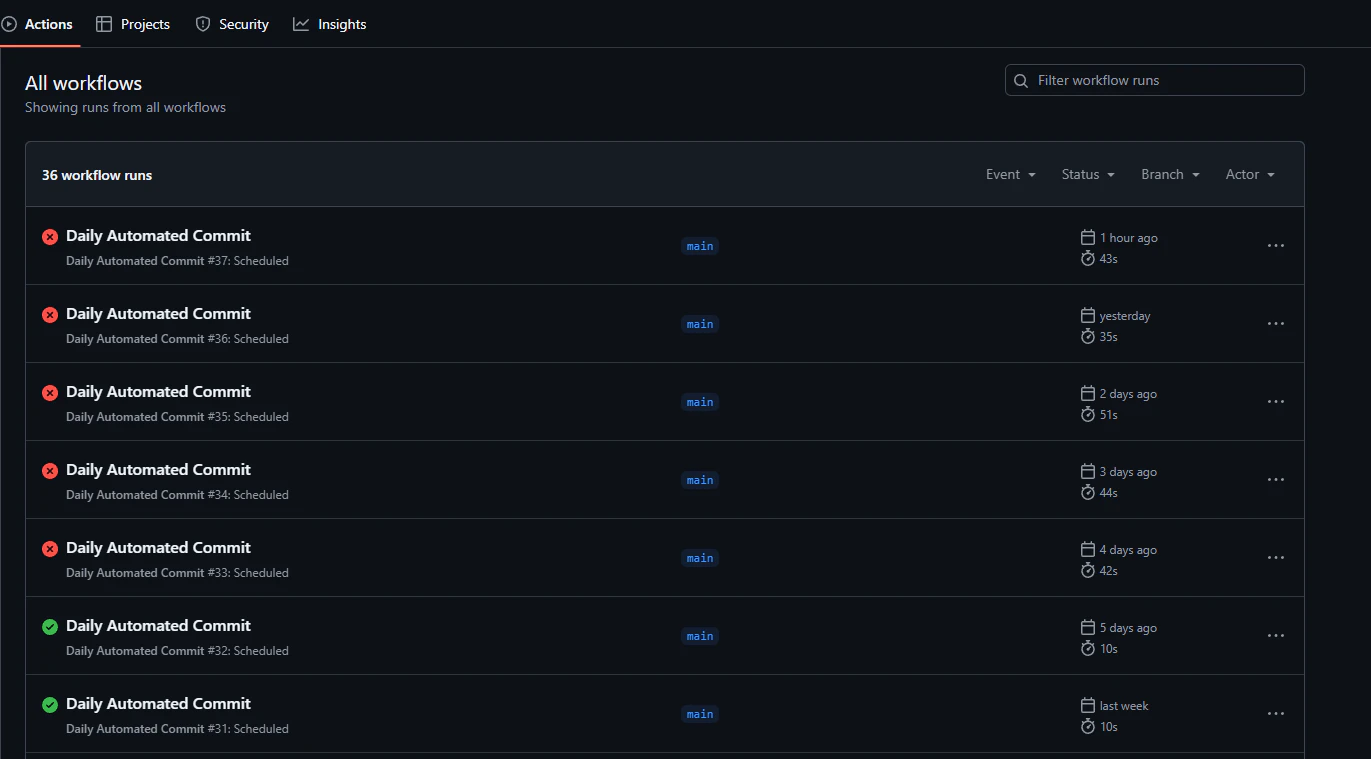Open the Insights tab
The width and height of the screenshot is (1371, 759).
pos(330,24)
